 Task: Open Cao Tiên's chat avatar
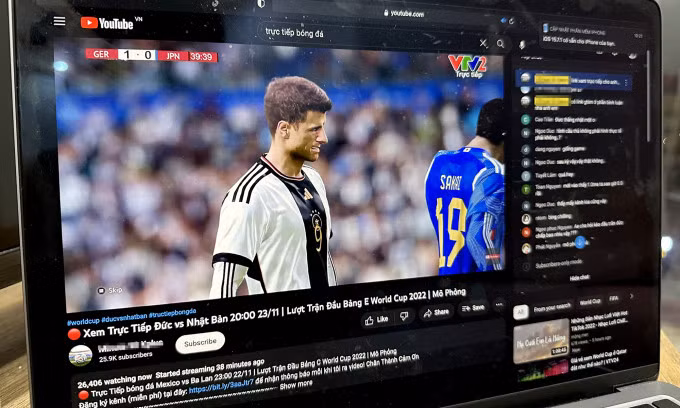[x=525, y=120]
